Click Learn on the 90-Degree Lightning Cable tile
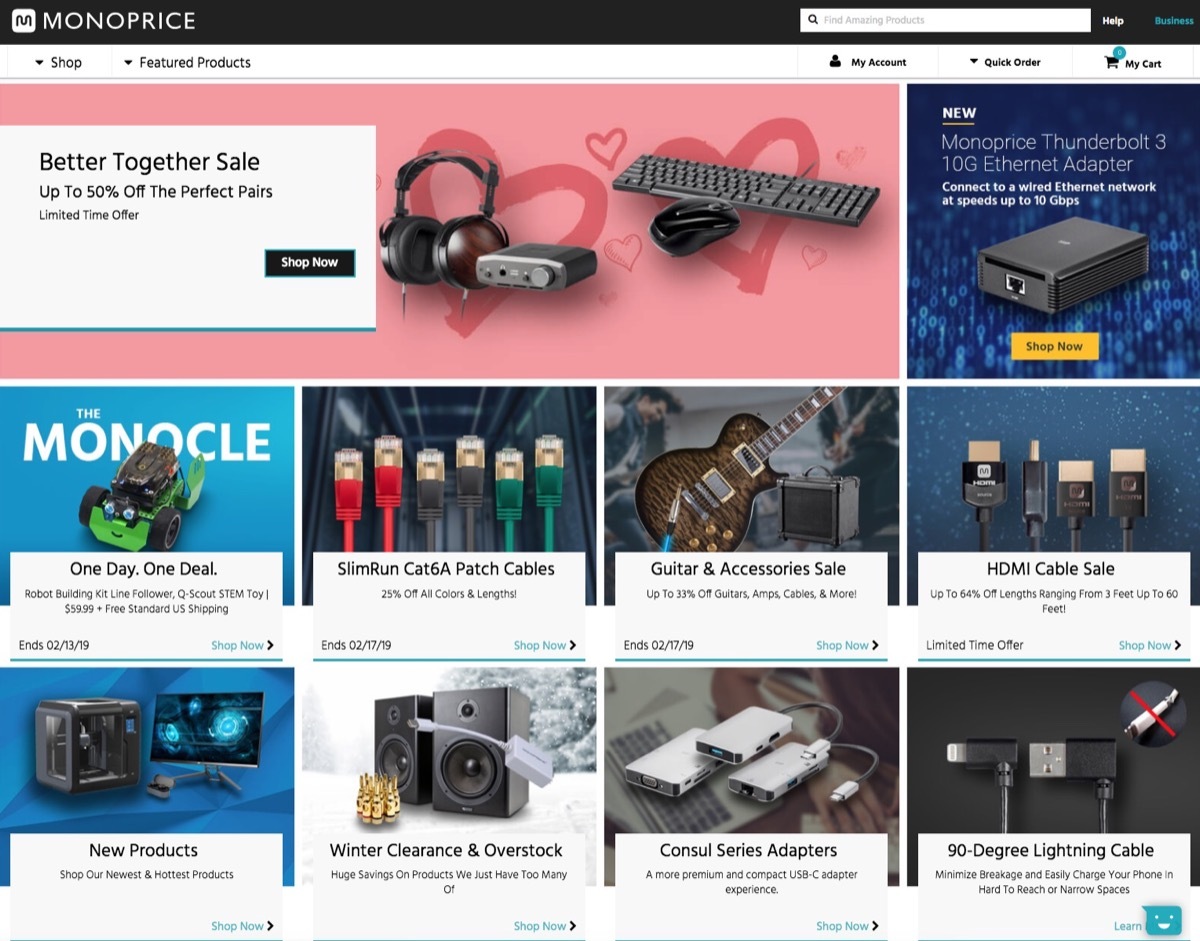 pyautogui.click(x=1128, y=926)
